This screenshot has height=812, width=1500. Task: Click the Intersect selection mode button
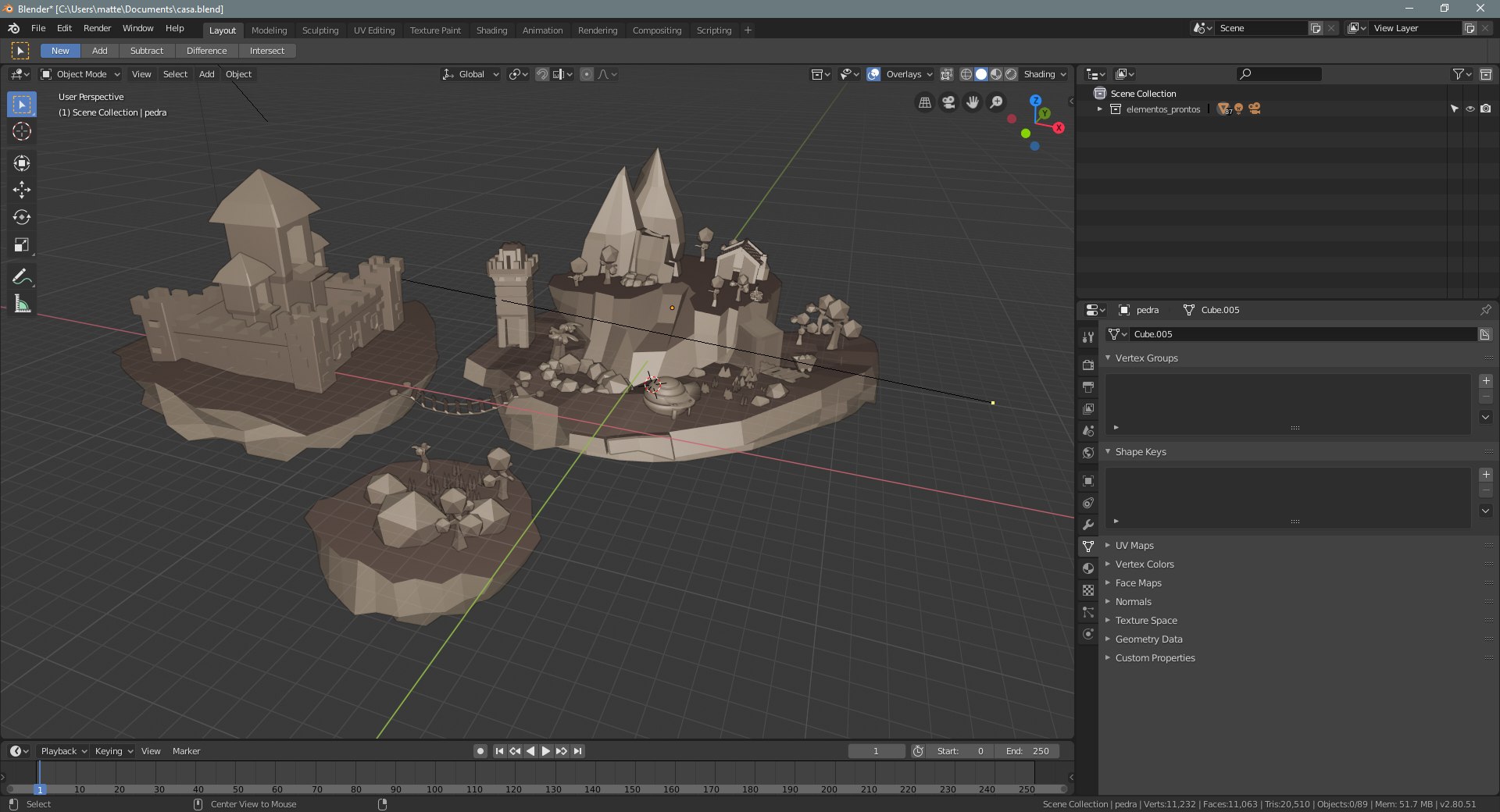pos(267,51)
